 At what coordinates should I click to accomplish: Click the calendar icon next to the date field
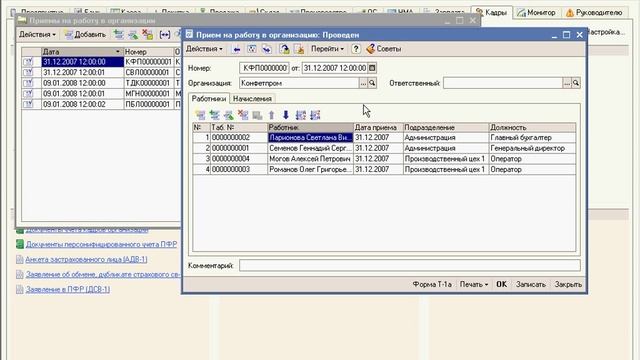tap(372, 68)
